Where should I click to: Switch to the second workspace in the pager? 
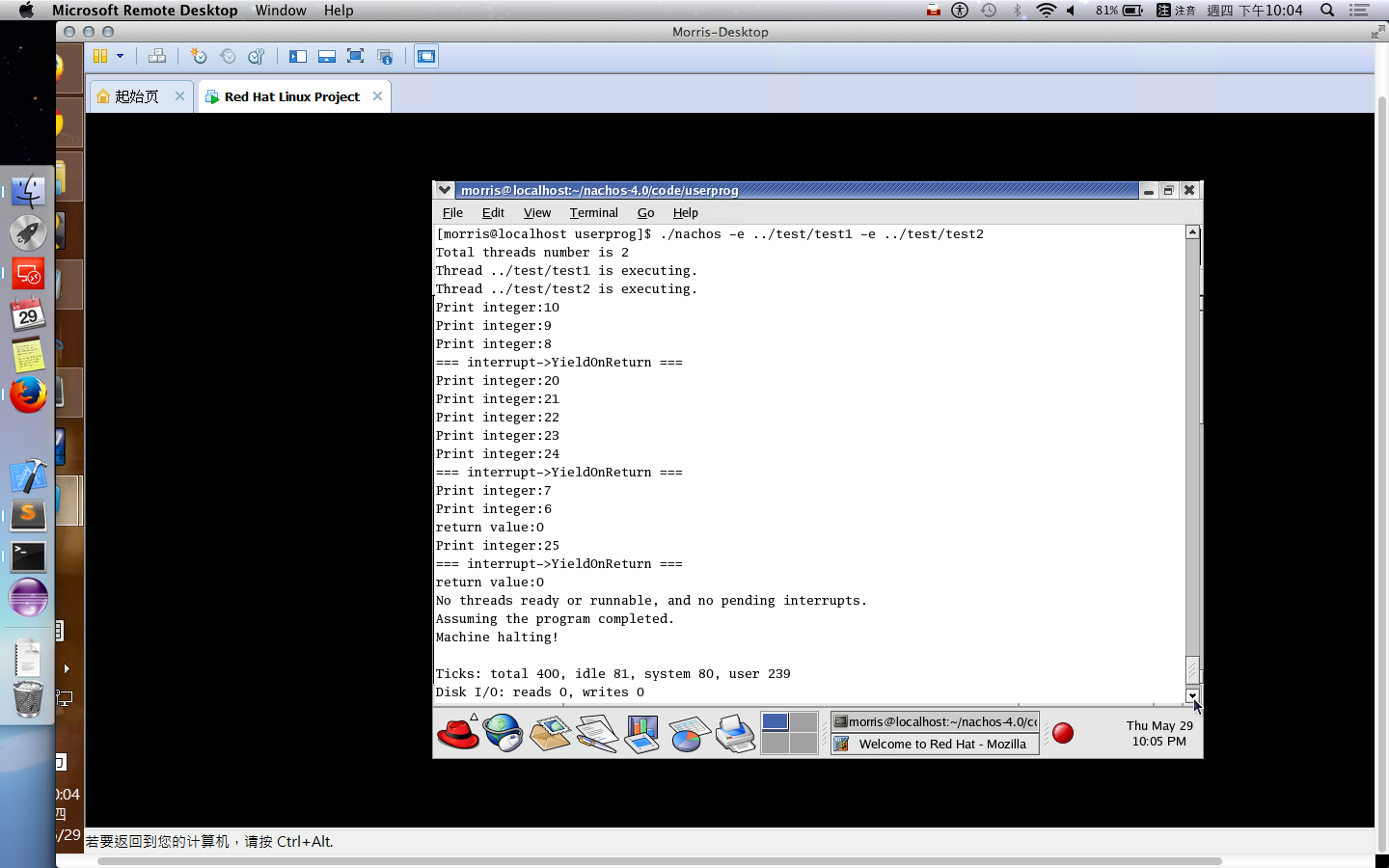(x=804, y=720)
